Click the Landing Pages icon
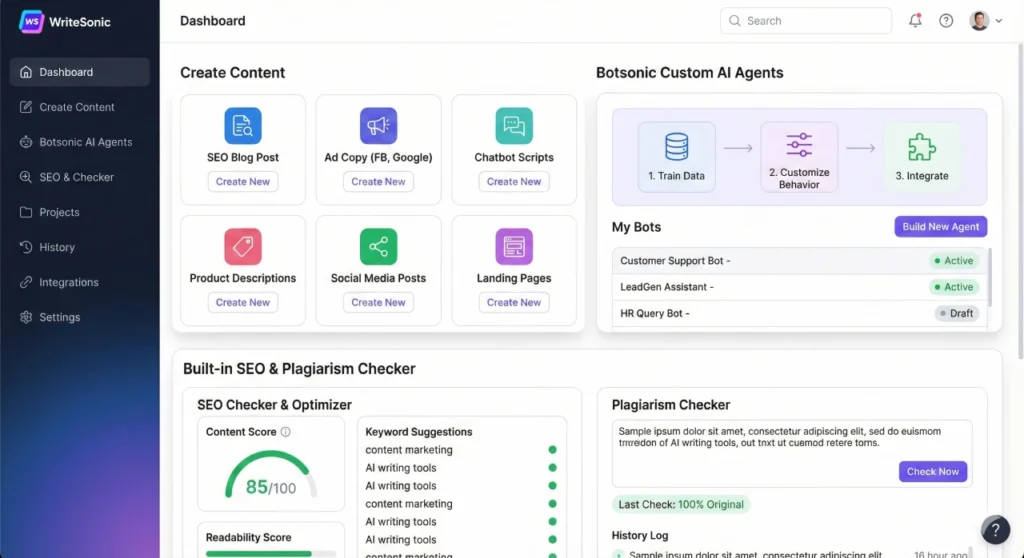 (514, 246)
